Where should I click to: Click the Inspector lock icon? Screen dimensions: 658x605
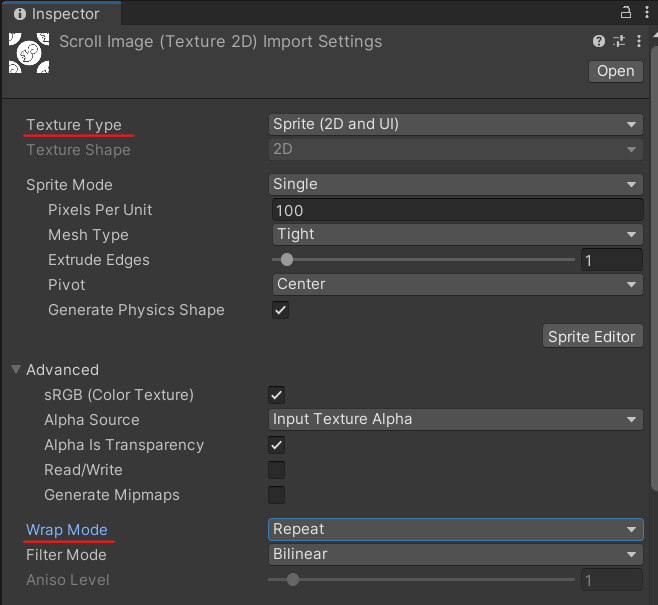click(x=625, y=13)
